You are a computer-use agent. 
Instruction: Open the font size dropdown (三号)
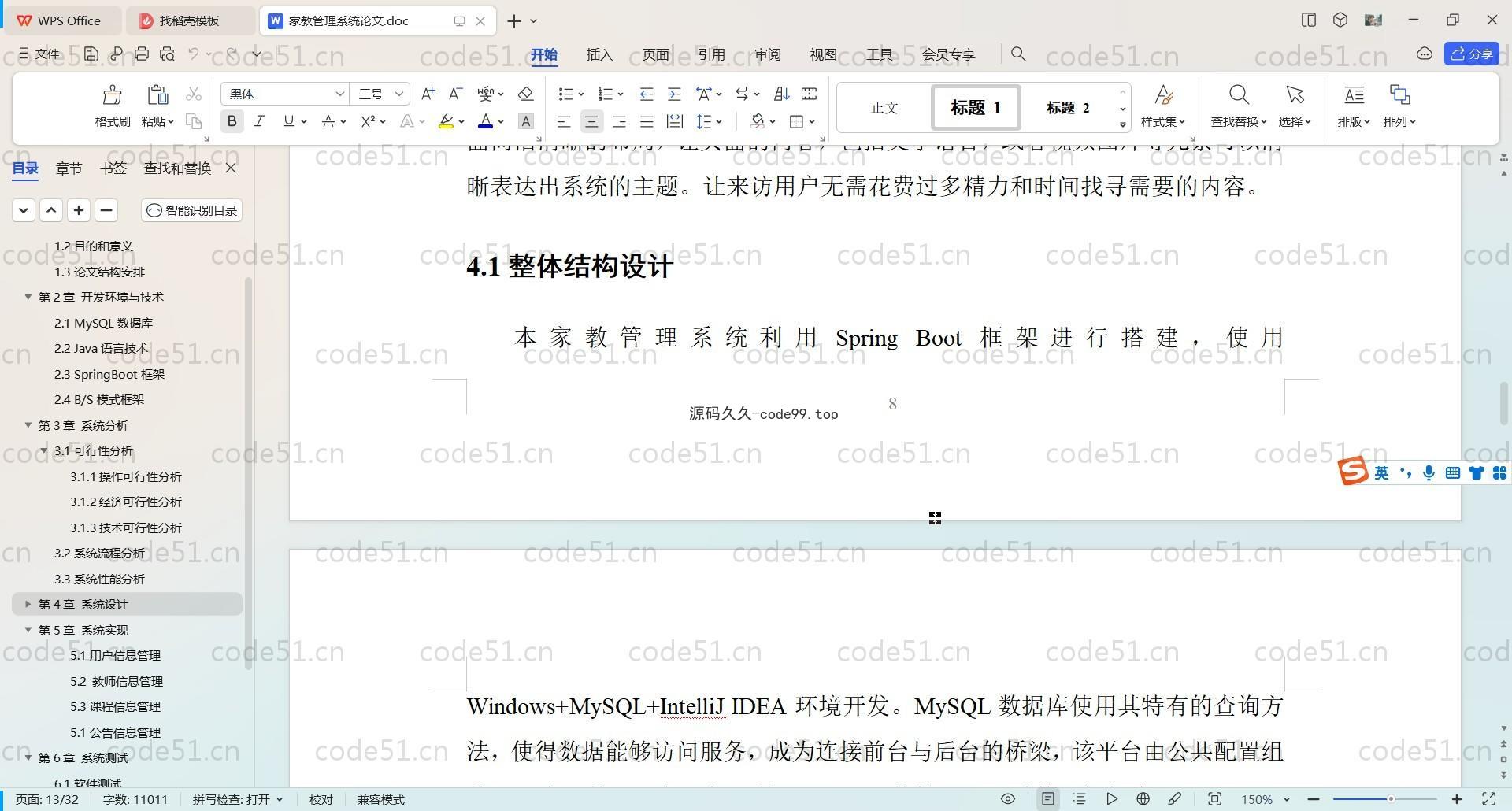pos(398,94)
